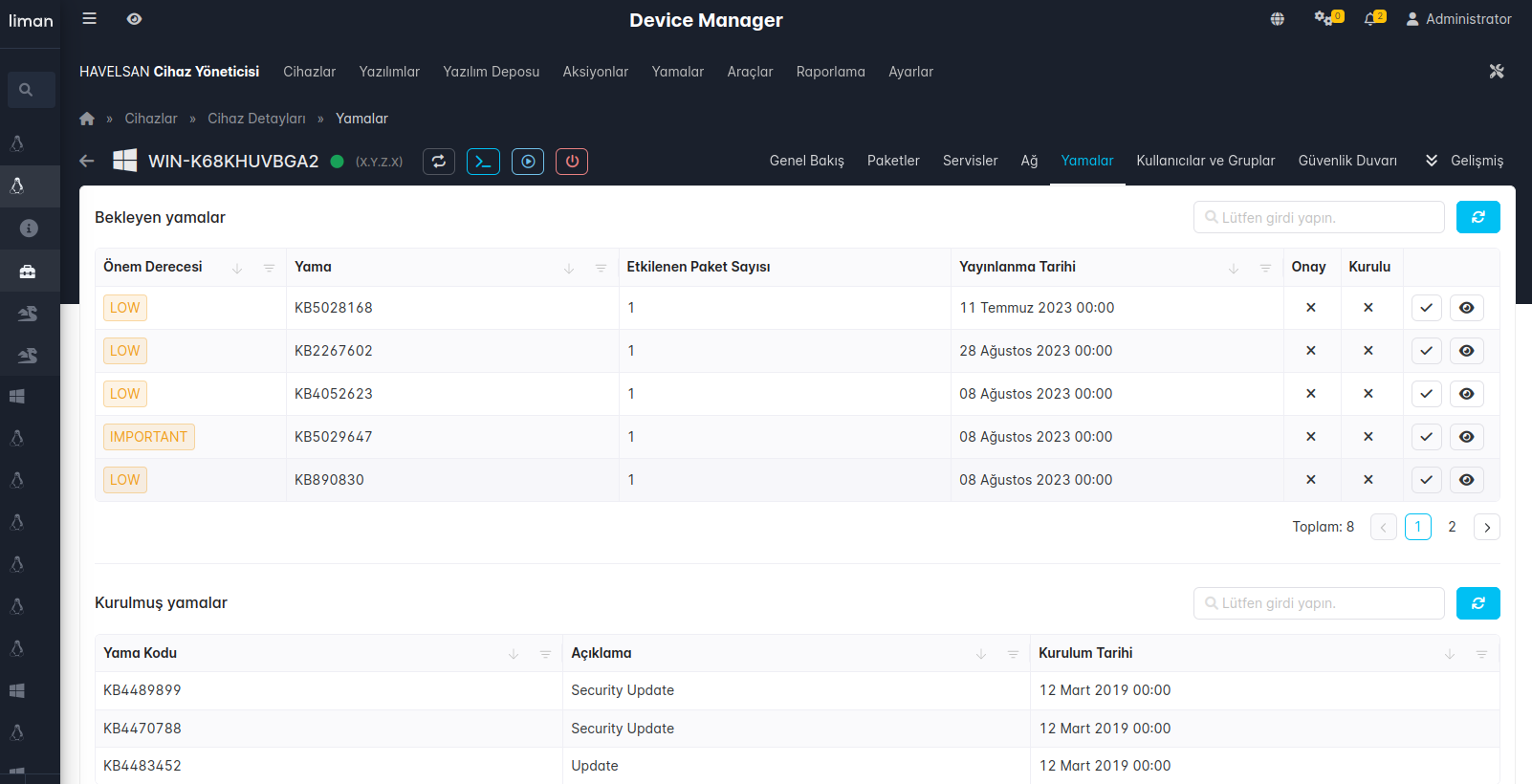Click the sync arrows icon beside device name
The image size is (1532, 784).
439,162
